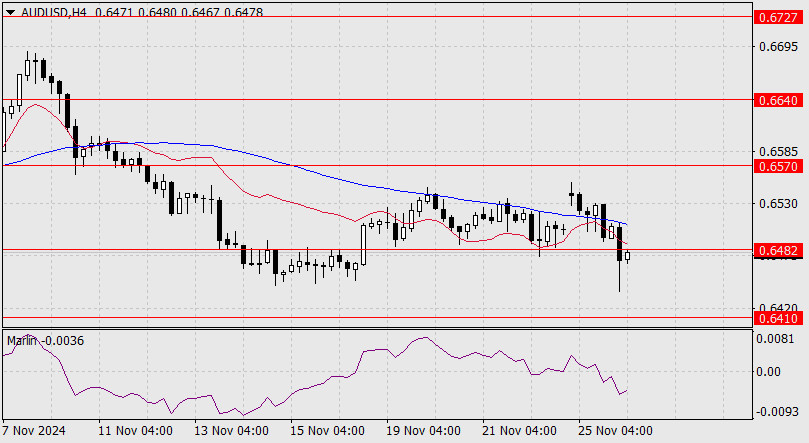809x443 pixels.
Task: Click the 21 Nov 04:00 time axis label
Action: tap(519, 431)
